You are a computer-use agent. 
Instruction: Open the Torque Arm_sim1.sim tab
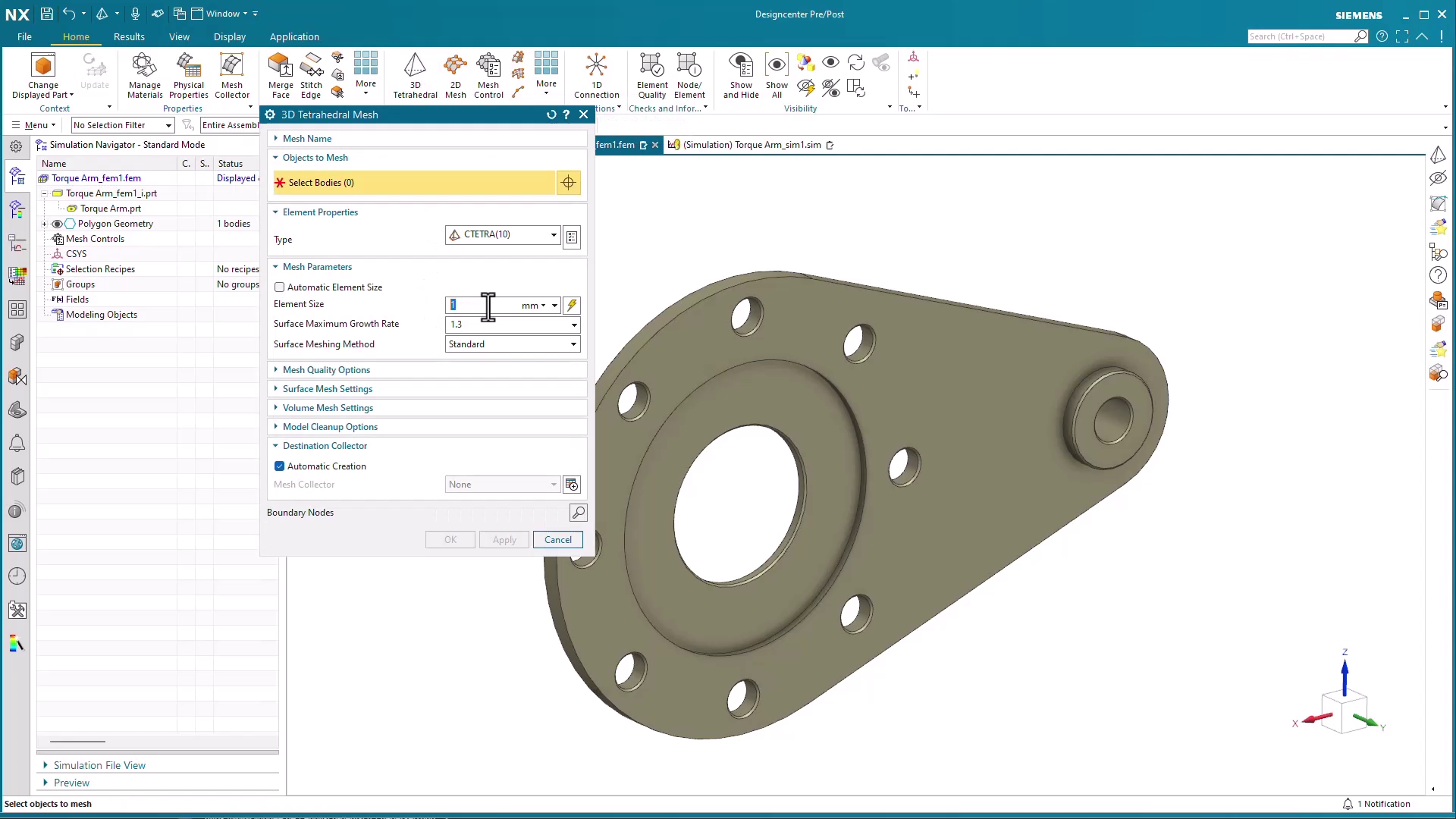(x=751, y=145)
